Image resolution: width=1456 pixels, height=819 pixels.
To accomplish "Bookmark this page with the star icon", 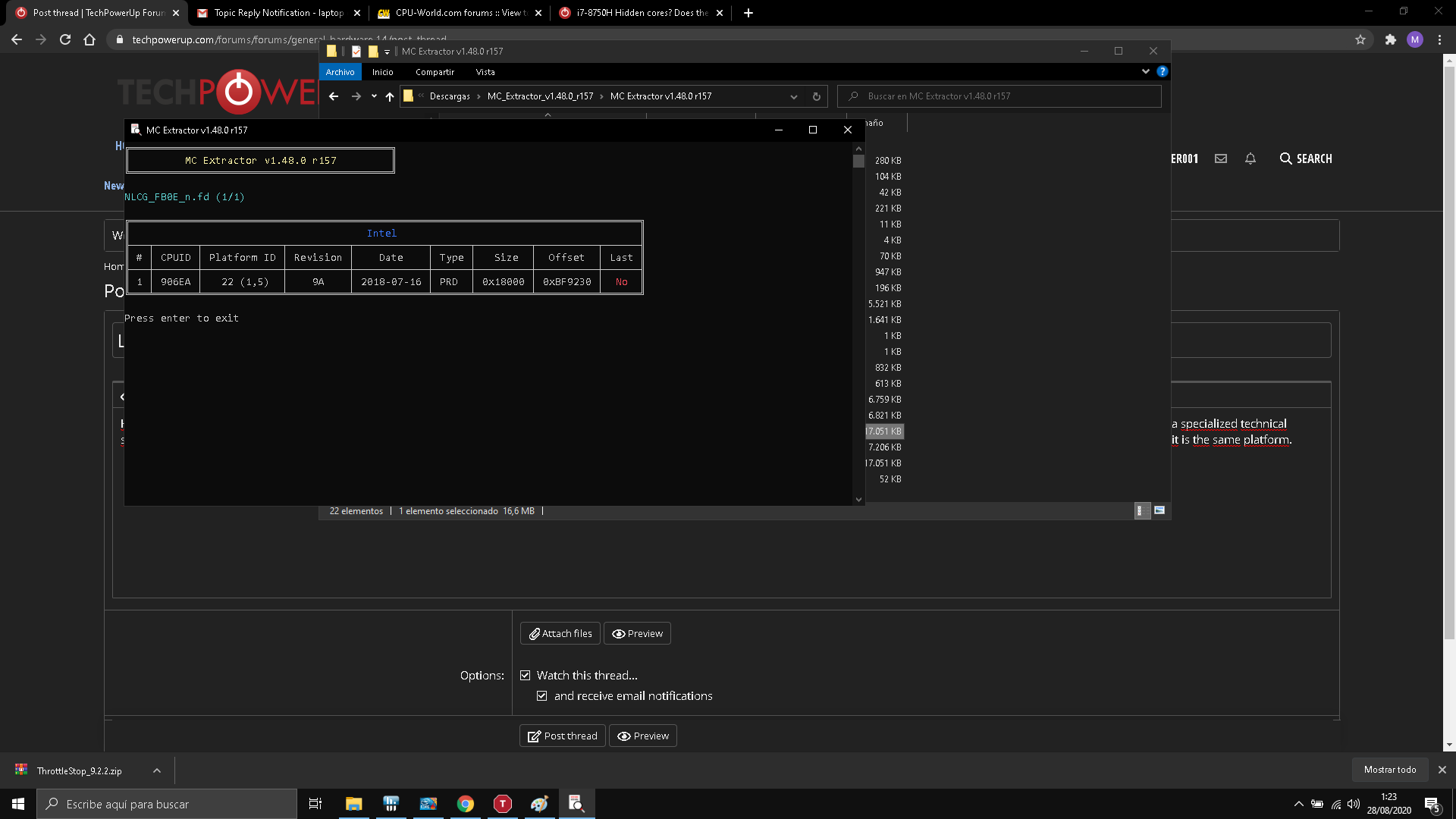I will pos(1360,39).
